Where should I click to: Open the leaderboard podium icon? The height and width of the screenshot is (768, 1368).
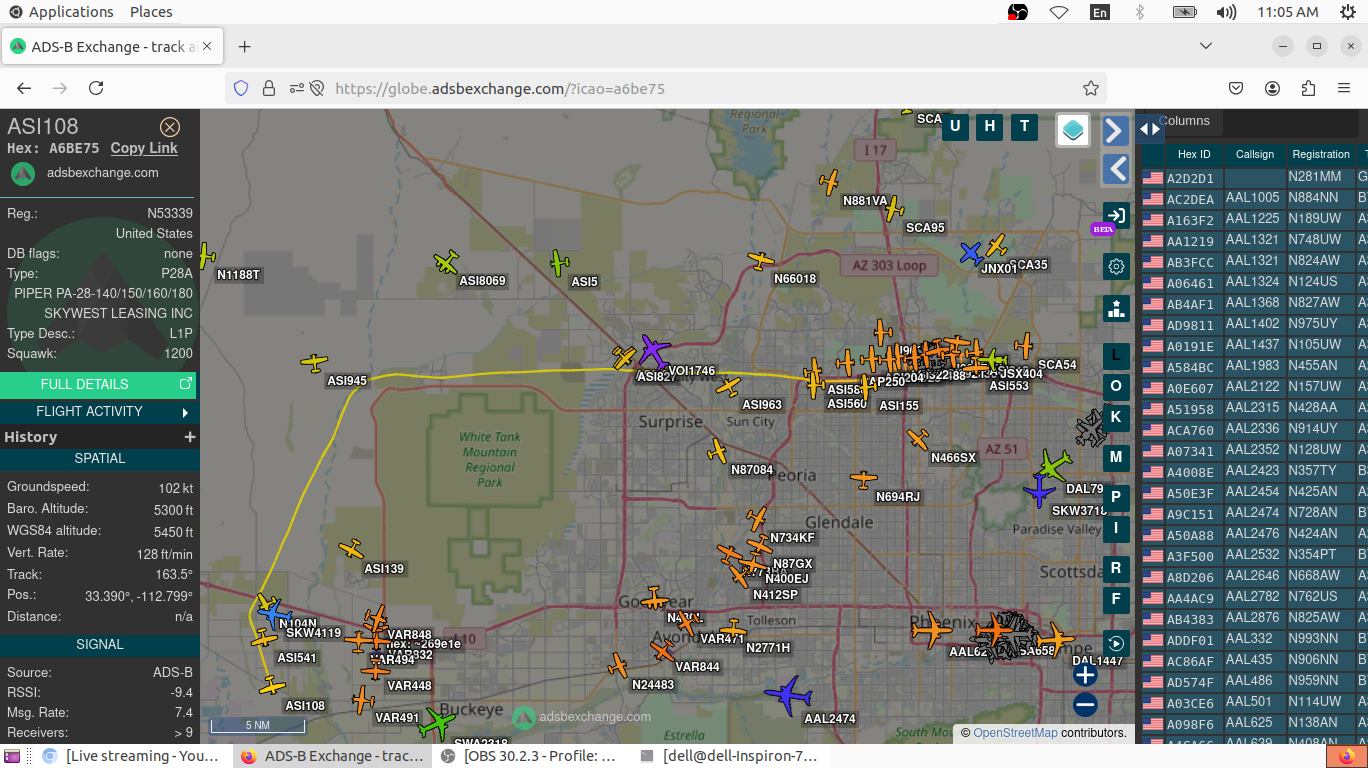[x=1116, y=308]
